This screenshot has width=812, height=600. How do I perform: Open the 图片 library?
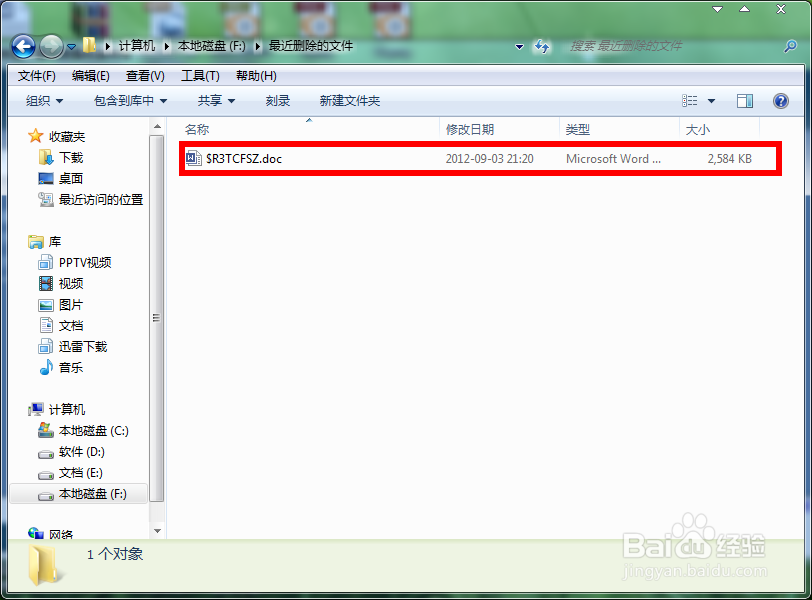click(71, 305)
